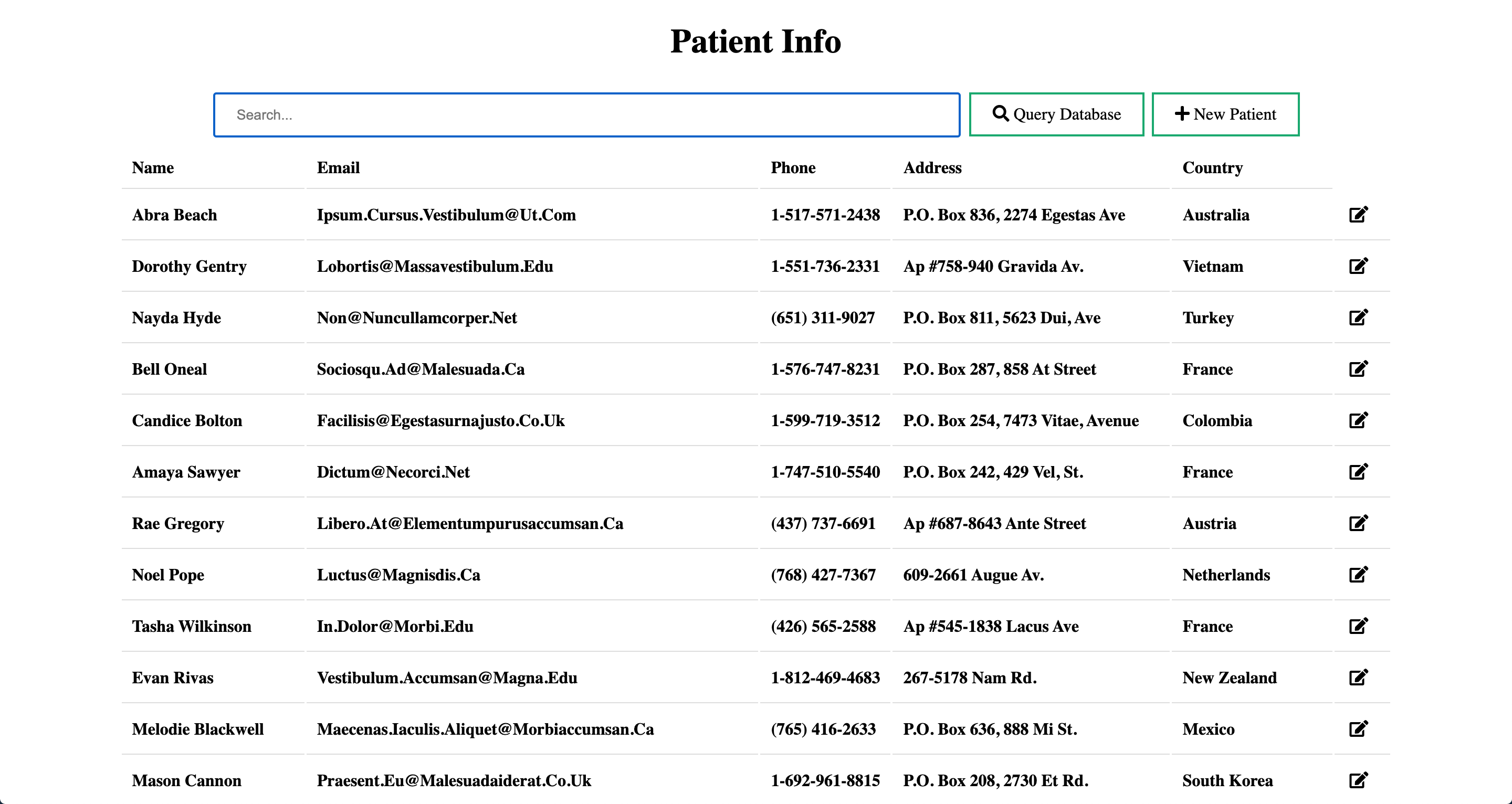Edit Rae Gregory's patient entry
Viewport: 1512px width, 804px height.
1358,523
